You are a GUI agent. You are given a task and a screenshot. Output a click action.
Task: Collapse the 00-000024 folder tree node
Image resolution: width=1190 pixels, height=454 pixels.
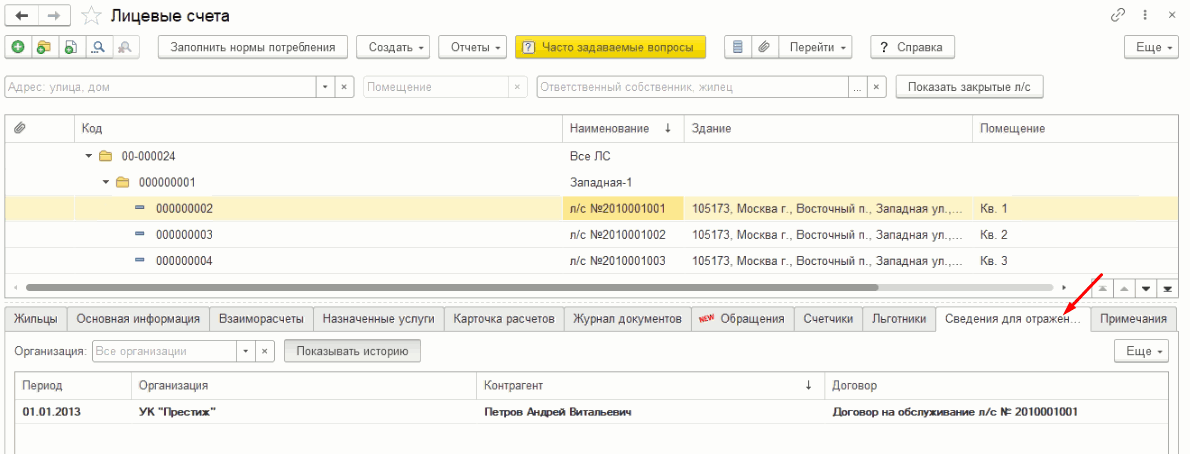pos(89,157)
